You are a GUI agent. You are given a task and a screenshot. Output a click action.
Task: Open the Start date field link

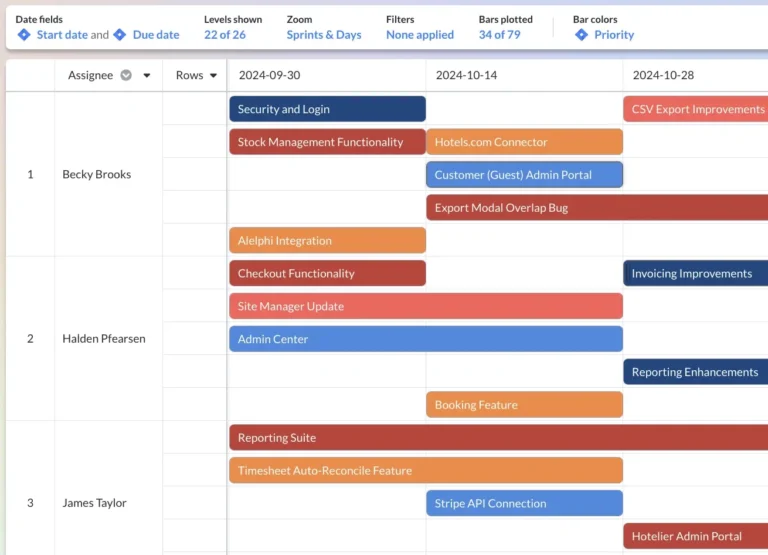click(62, 35)
